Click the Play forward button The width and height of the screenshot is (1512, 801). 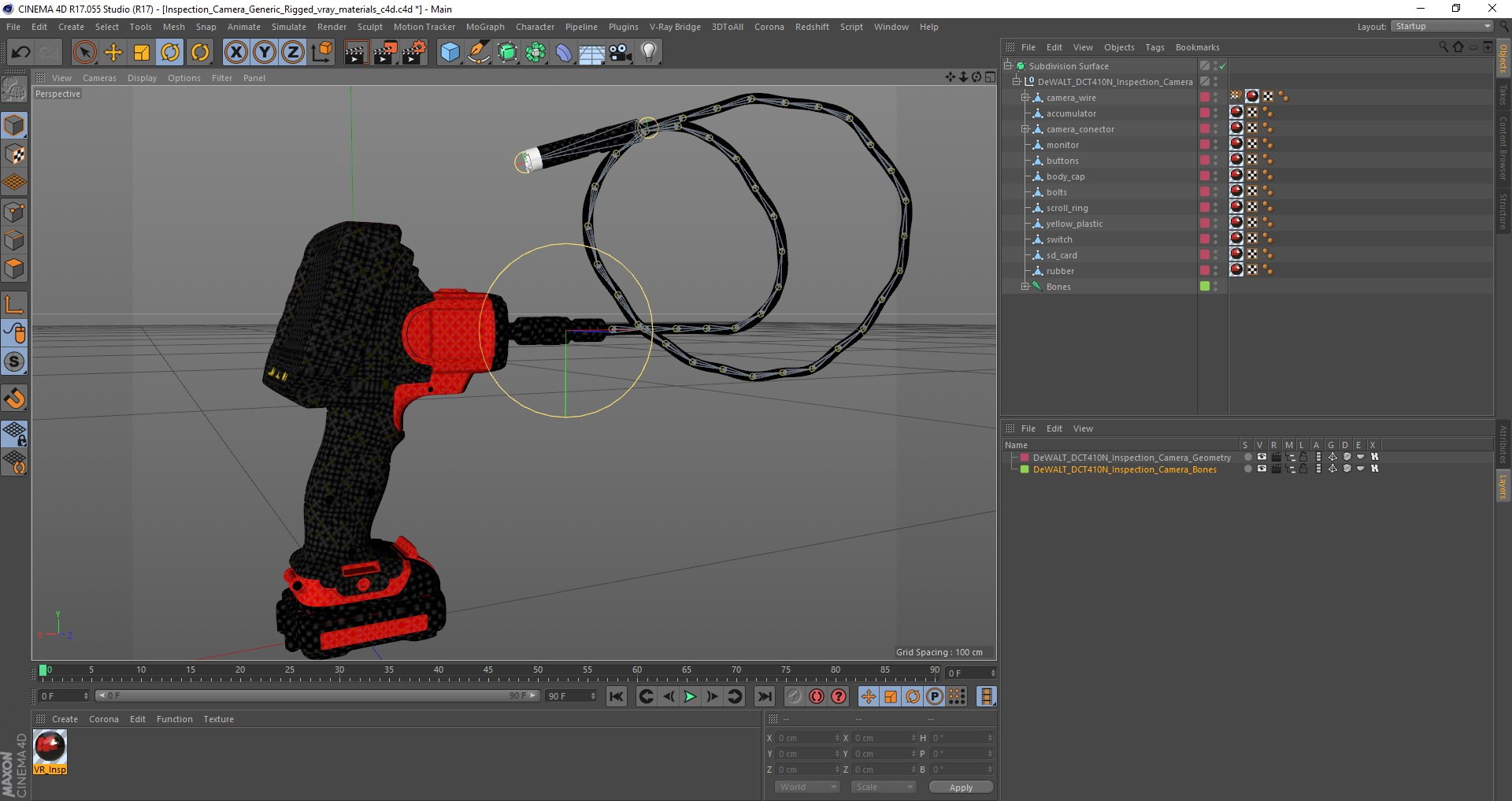click(x=690, y=696)
